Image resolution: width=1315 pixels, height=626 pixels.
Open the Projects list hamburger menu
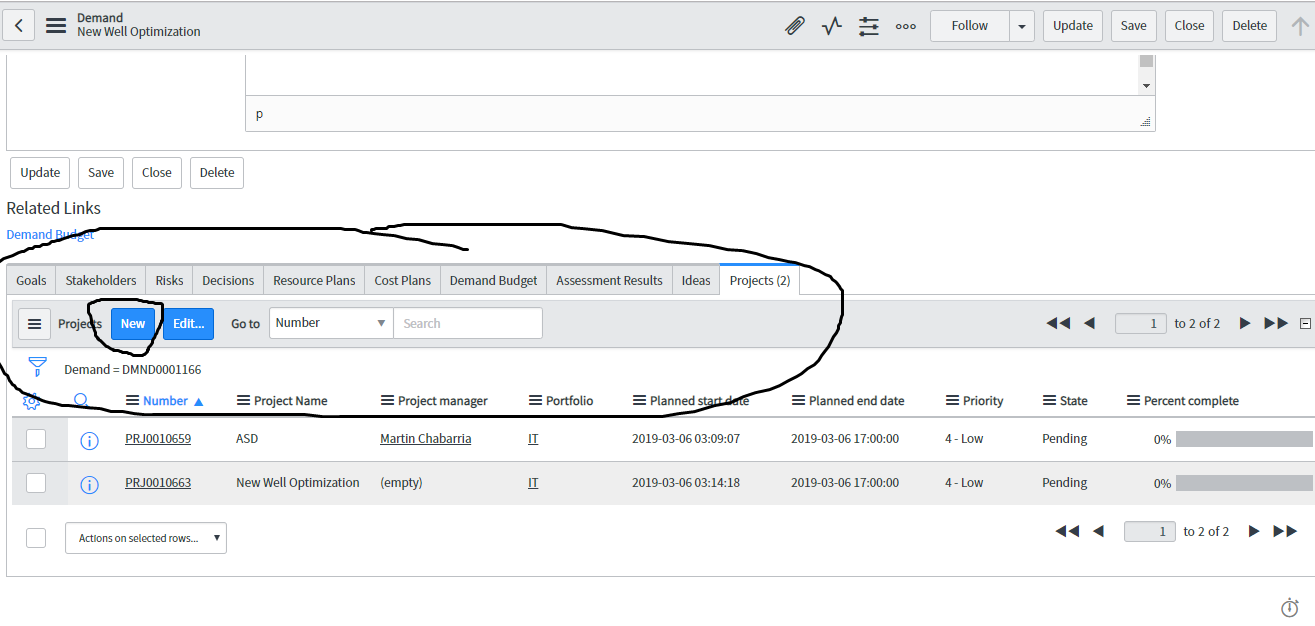pyautogui.click(x=34, y=323)
